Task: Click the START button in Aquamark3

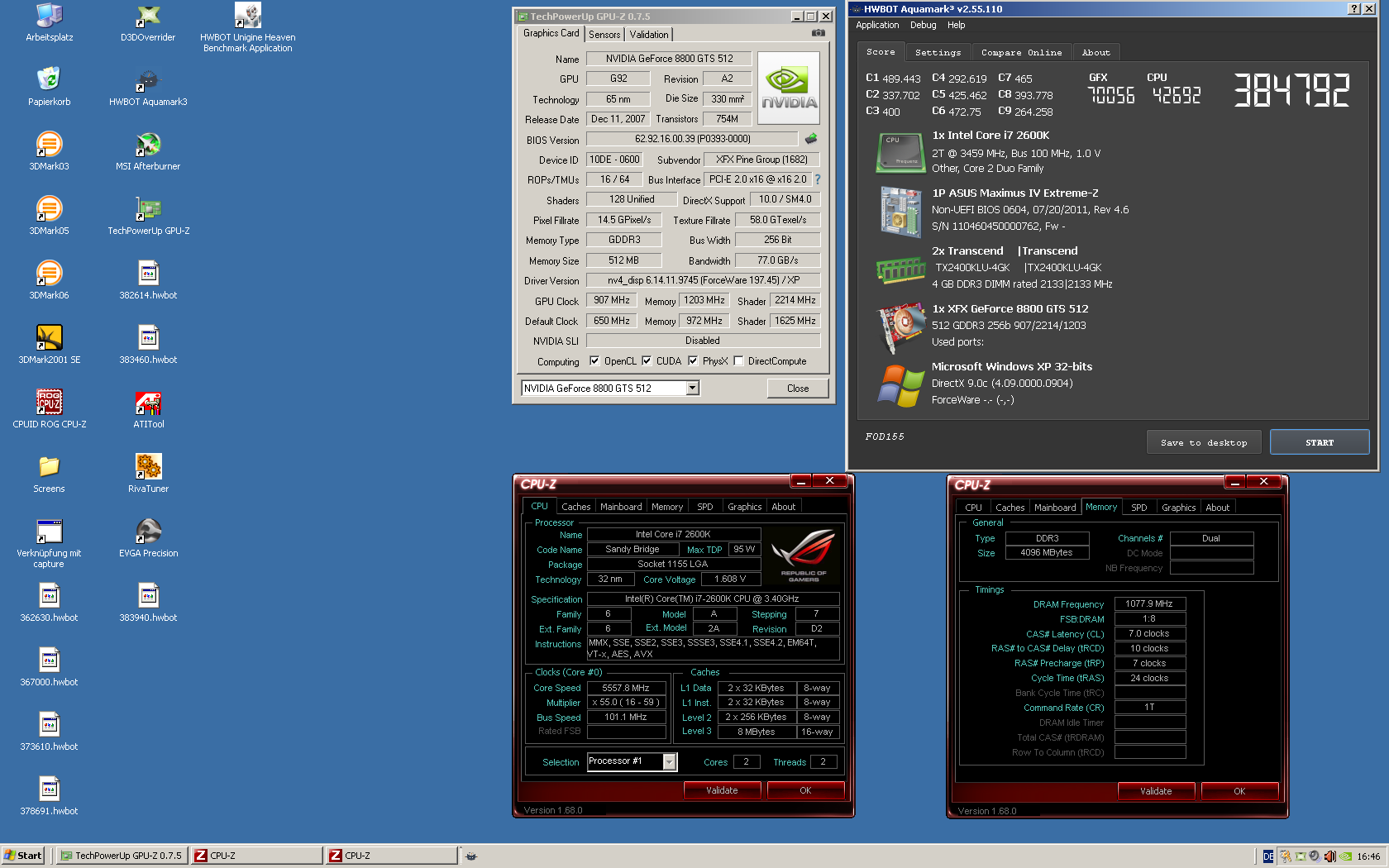Action: coord(1320,442)
